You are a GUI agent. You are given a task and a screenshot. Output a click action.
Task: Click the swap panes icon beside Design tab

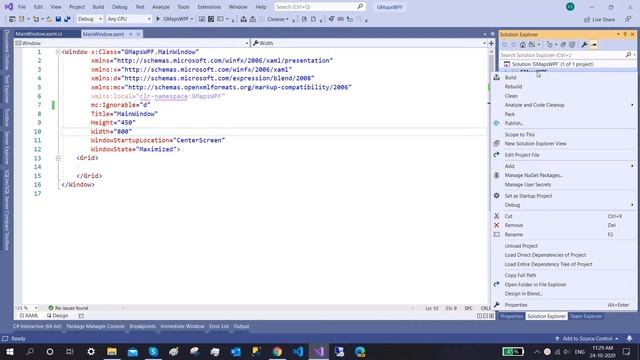[81, 316]
